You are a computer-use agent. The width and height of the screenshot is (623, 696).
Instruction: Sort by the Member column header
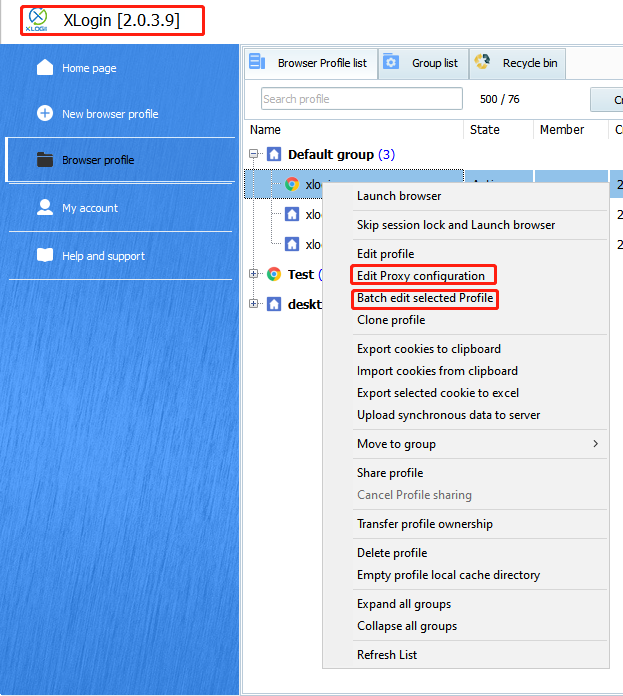click(x=562, y=130)
